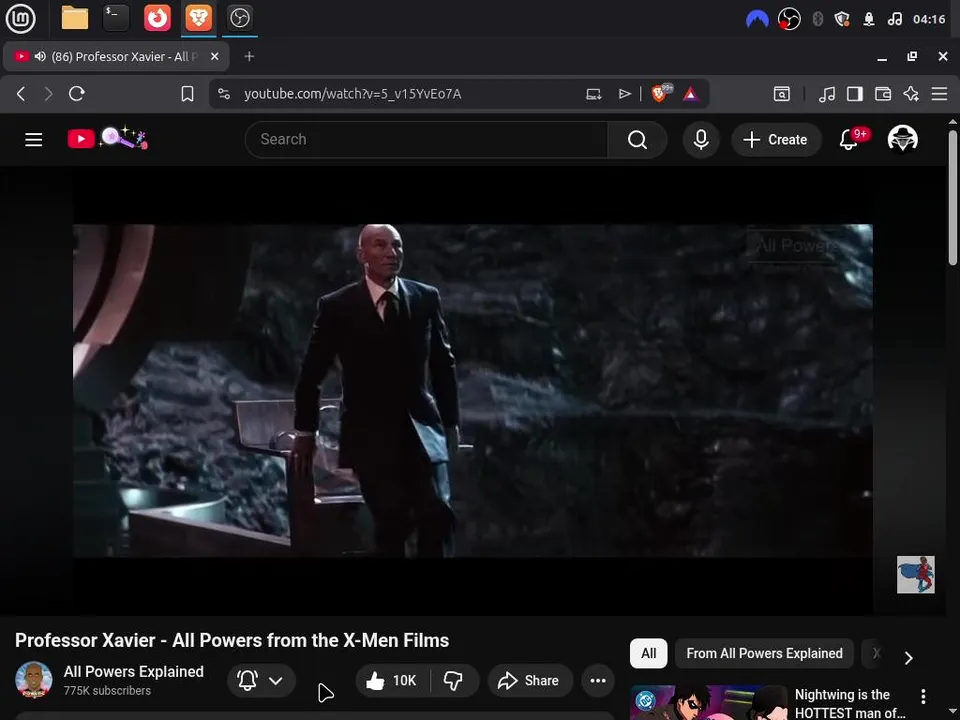Open the Files folder launcher in panel

point(75,18)
